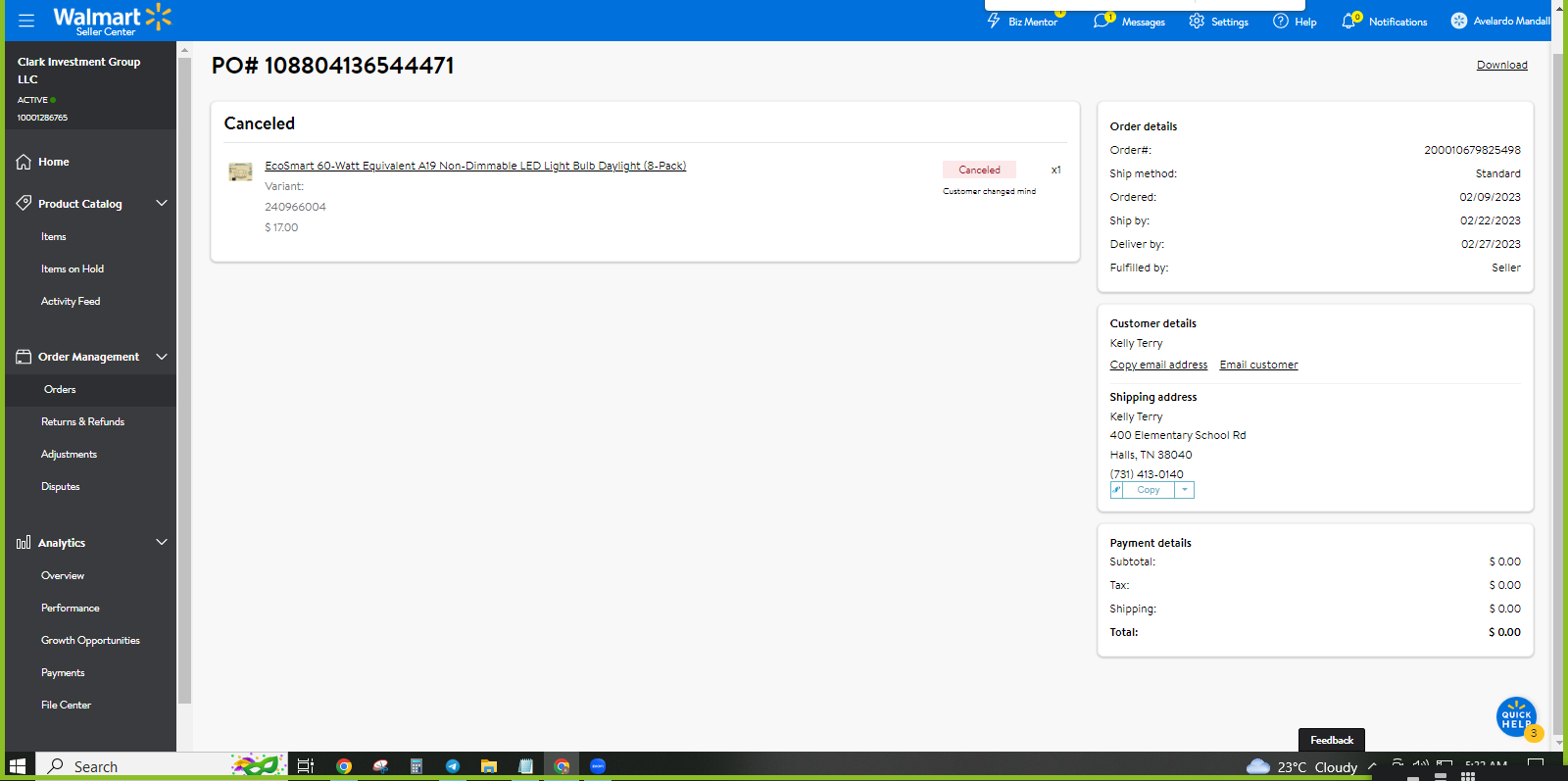Click the weather cloud icon in taskbar
Image resolution: width=1568 pixels, height=781 pixels.
point(1258,766)
